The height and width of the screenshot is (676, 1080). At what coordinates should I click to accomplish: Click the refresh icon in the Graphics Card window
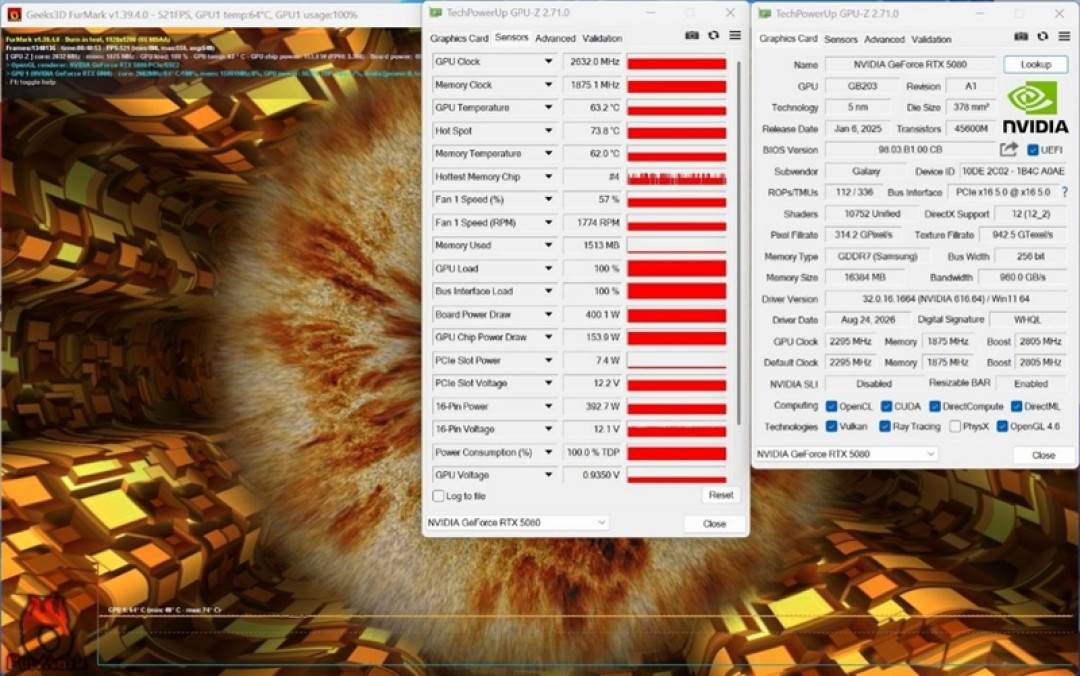click(x=1043, y=37)
